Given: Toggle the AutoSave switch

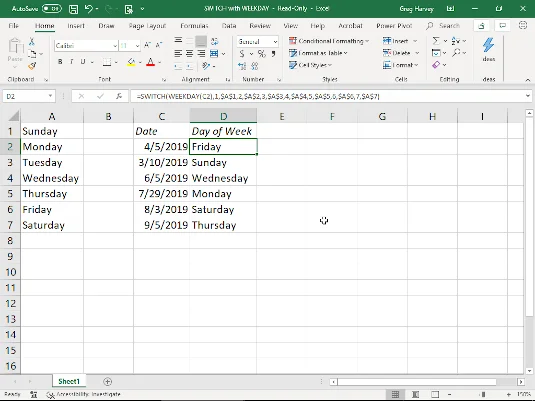Looking at the screenshot, I should (52, 9).
